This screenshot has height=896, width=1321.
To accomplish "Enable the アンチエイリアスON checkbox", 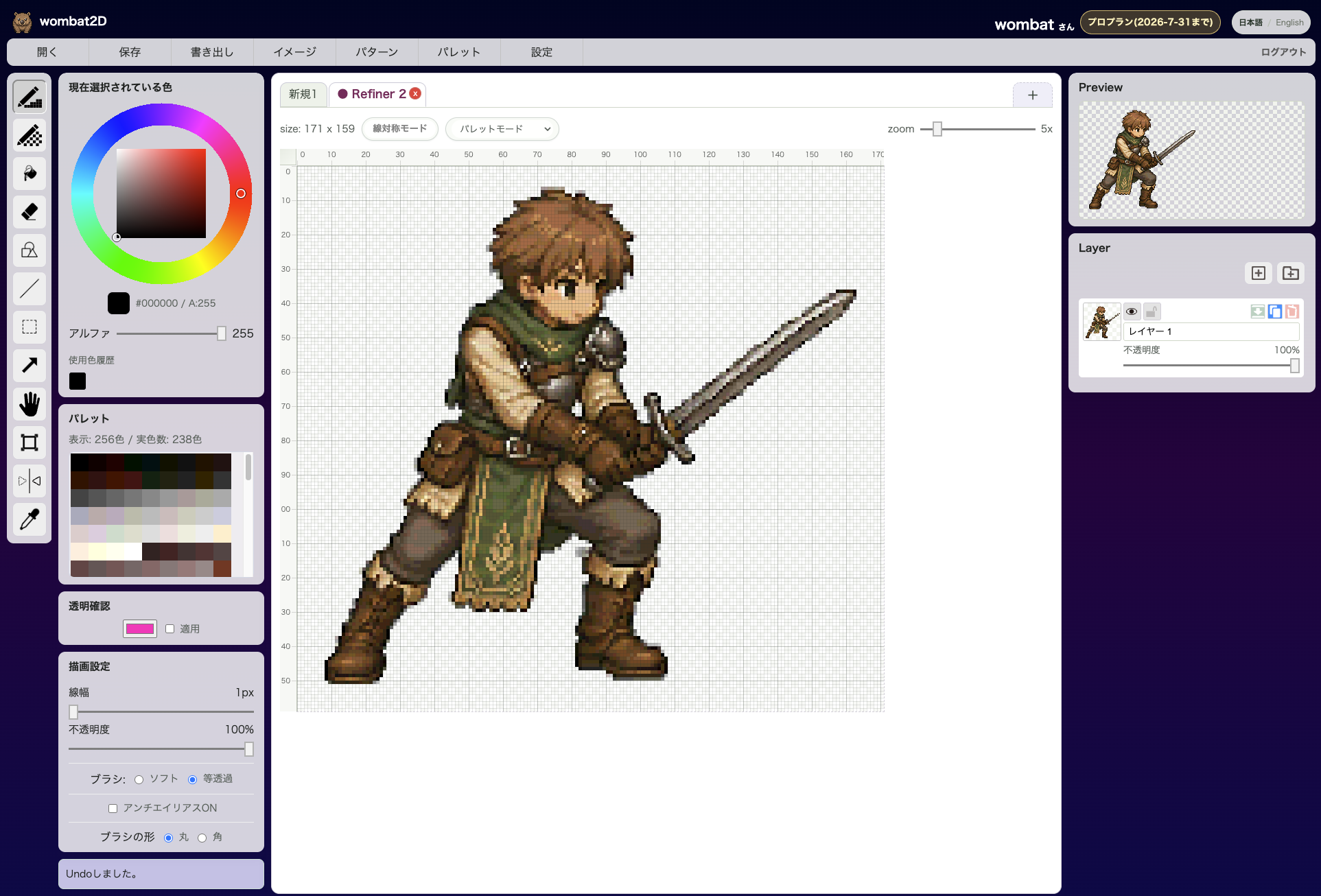I will 113,808.
